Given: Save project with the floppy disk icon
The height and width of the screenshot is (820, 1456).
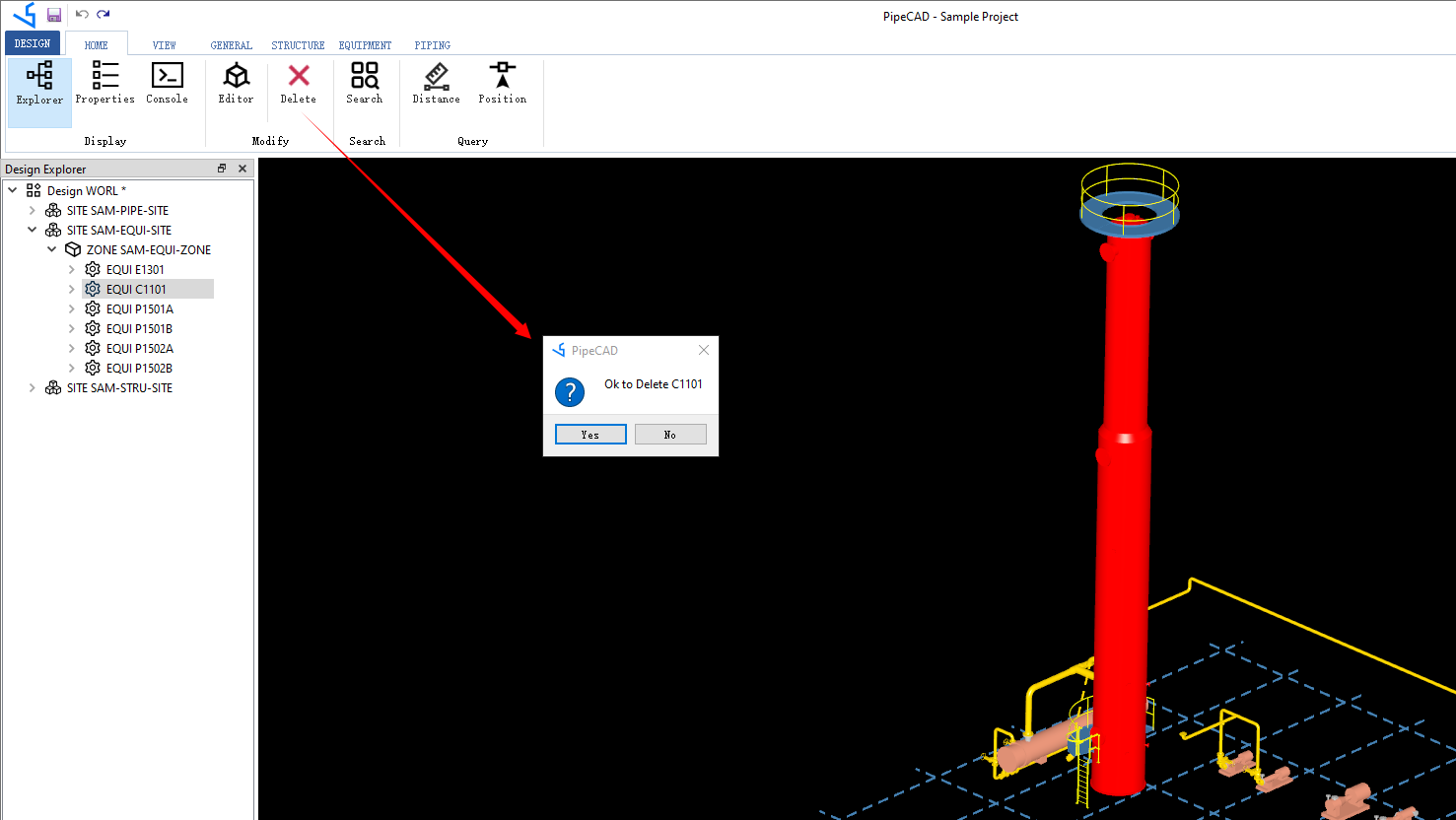Looking at the screenshot, I should [54, 15].
